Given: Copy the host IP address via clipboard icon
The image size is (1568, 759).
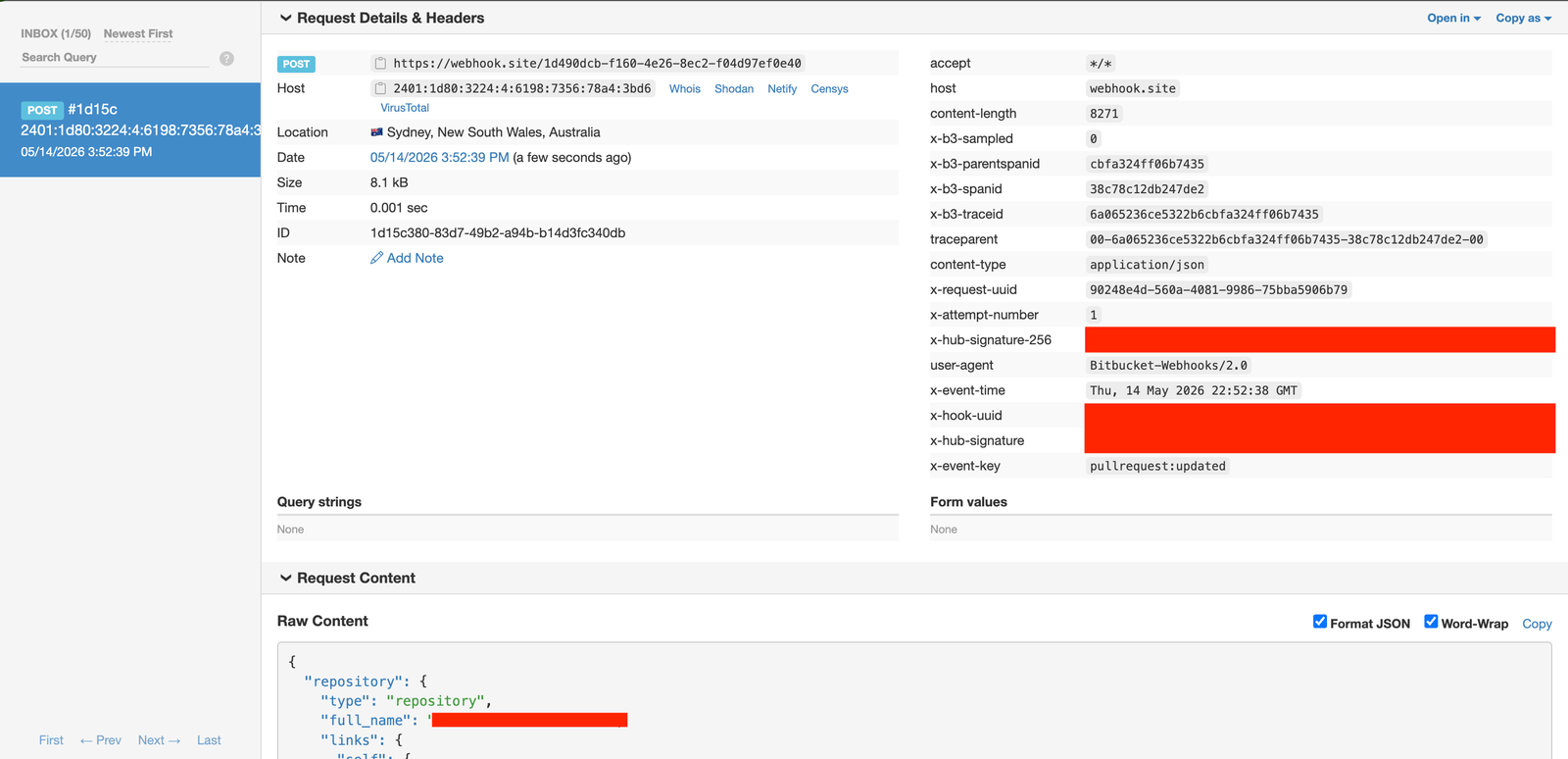Looking at the screenshot, I should 380,88.
